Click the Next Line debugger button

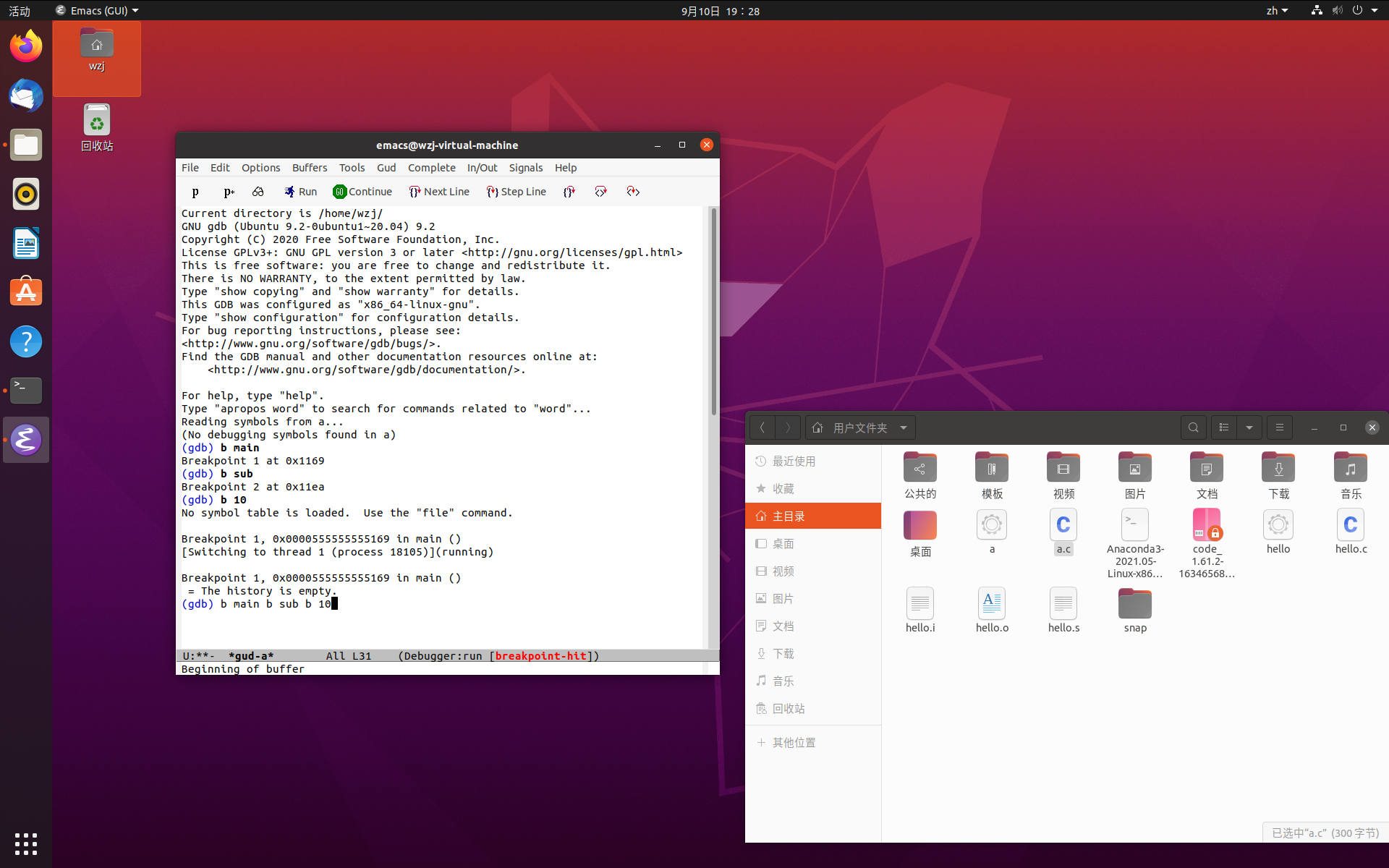[439, 192]
